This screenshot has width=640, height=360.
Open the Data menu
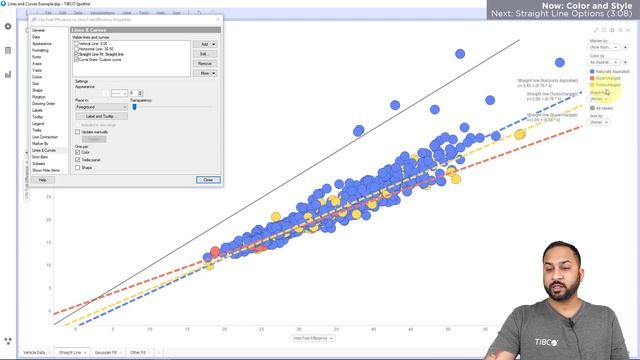point(78,13)
